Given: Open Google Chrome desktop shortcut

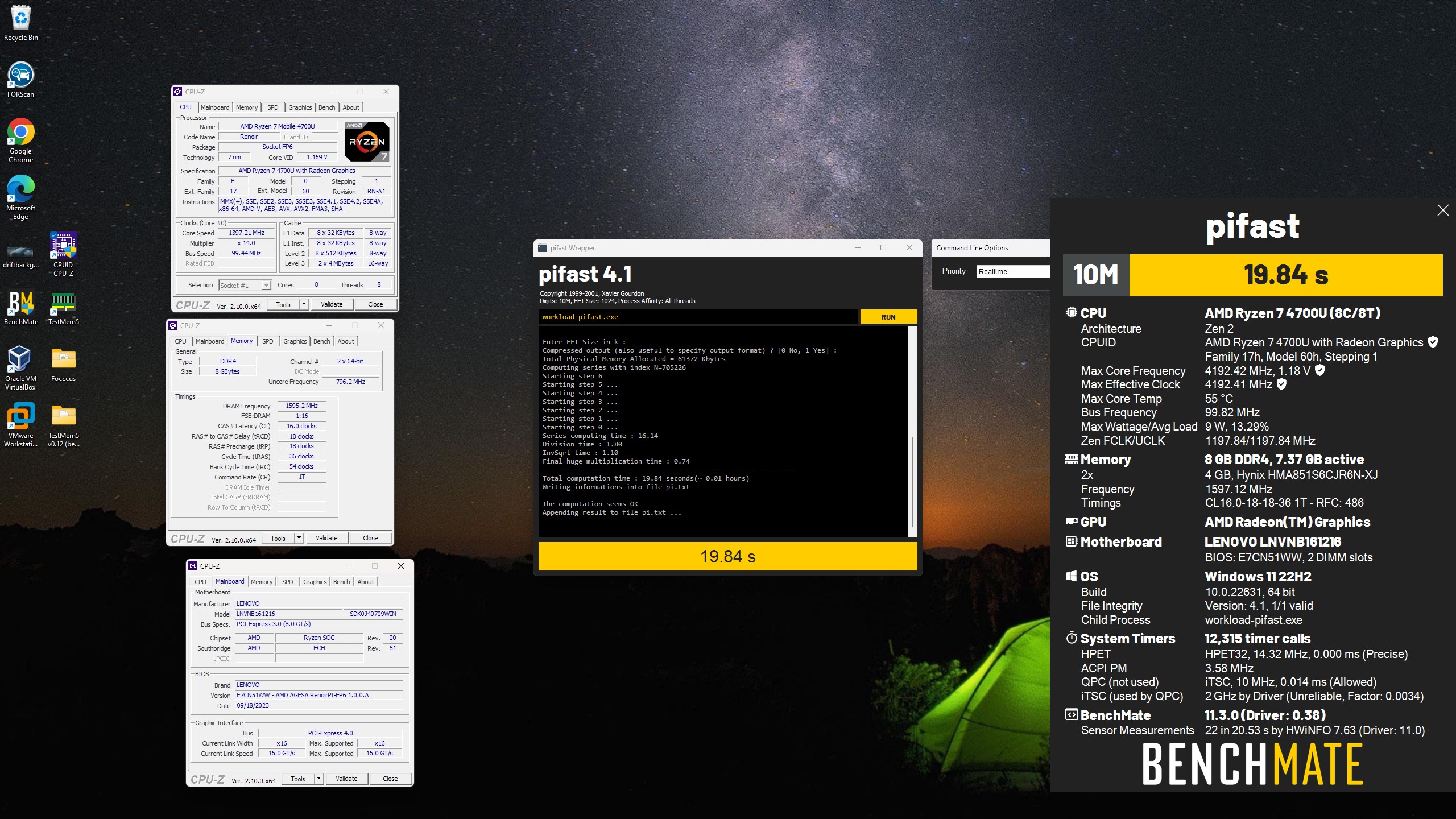Looking at the screenshot, I should (x=21, y=140).
